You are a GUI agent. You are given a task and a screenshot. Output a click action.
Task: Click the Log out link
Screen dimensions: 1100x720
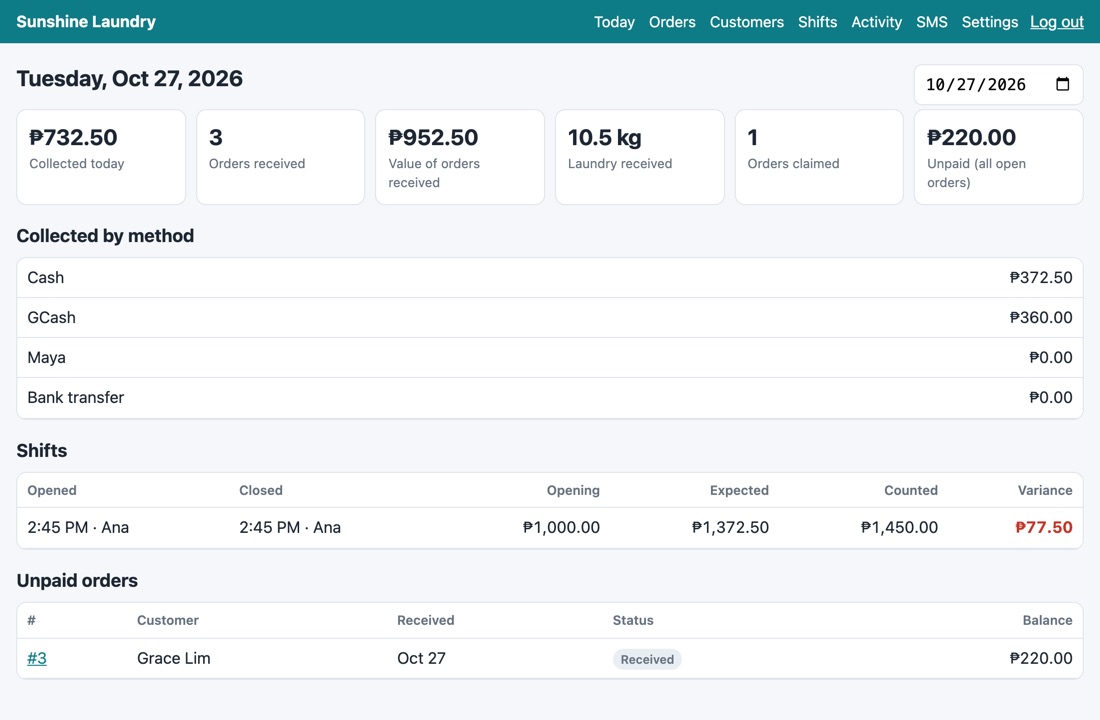[x=1057, y=22]
